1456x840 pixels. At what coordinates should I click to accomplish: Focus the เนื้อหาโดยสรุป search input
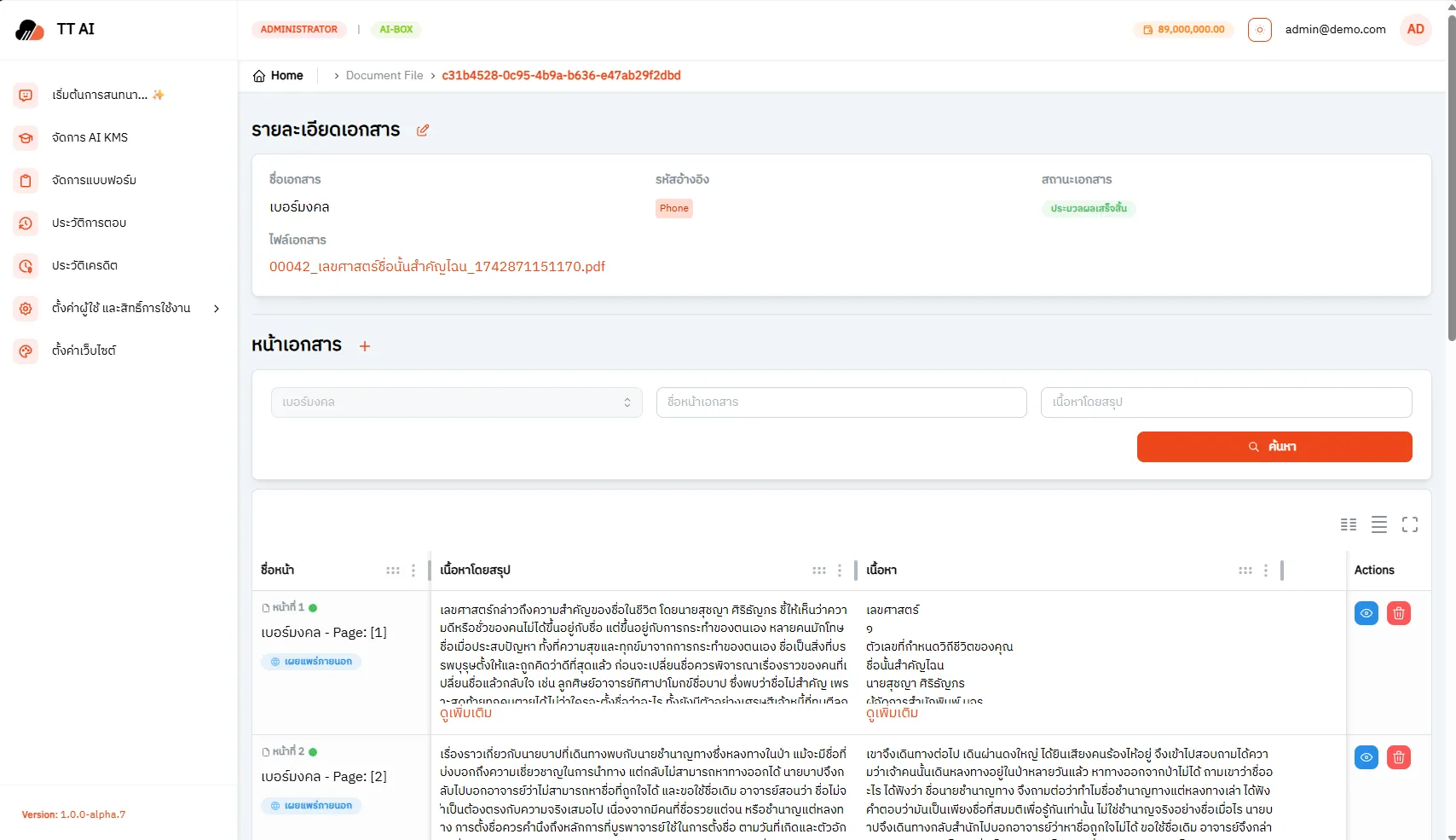point(1226,403)
